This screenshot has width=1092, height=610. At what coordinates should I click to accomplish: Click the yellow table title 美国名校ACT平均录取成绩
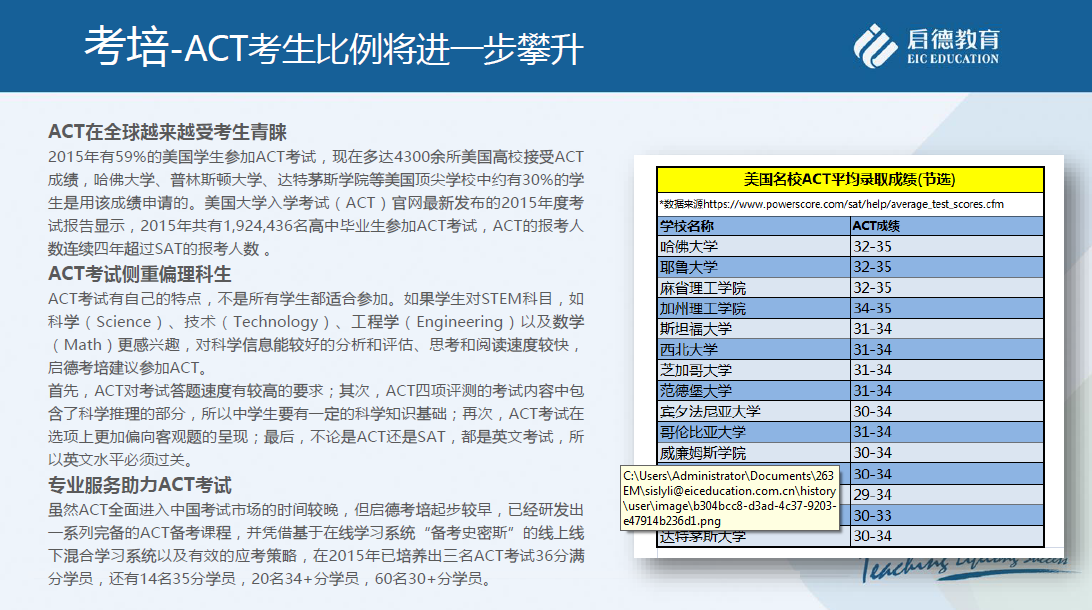tap(849, 180)
